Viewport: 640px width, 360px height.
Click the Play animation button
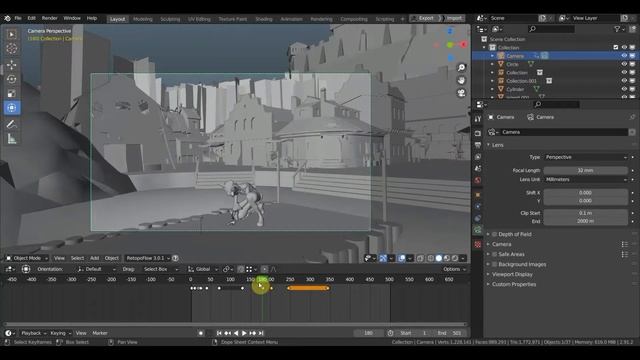tap(244, 333)
